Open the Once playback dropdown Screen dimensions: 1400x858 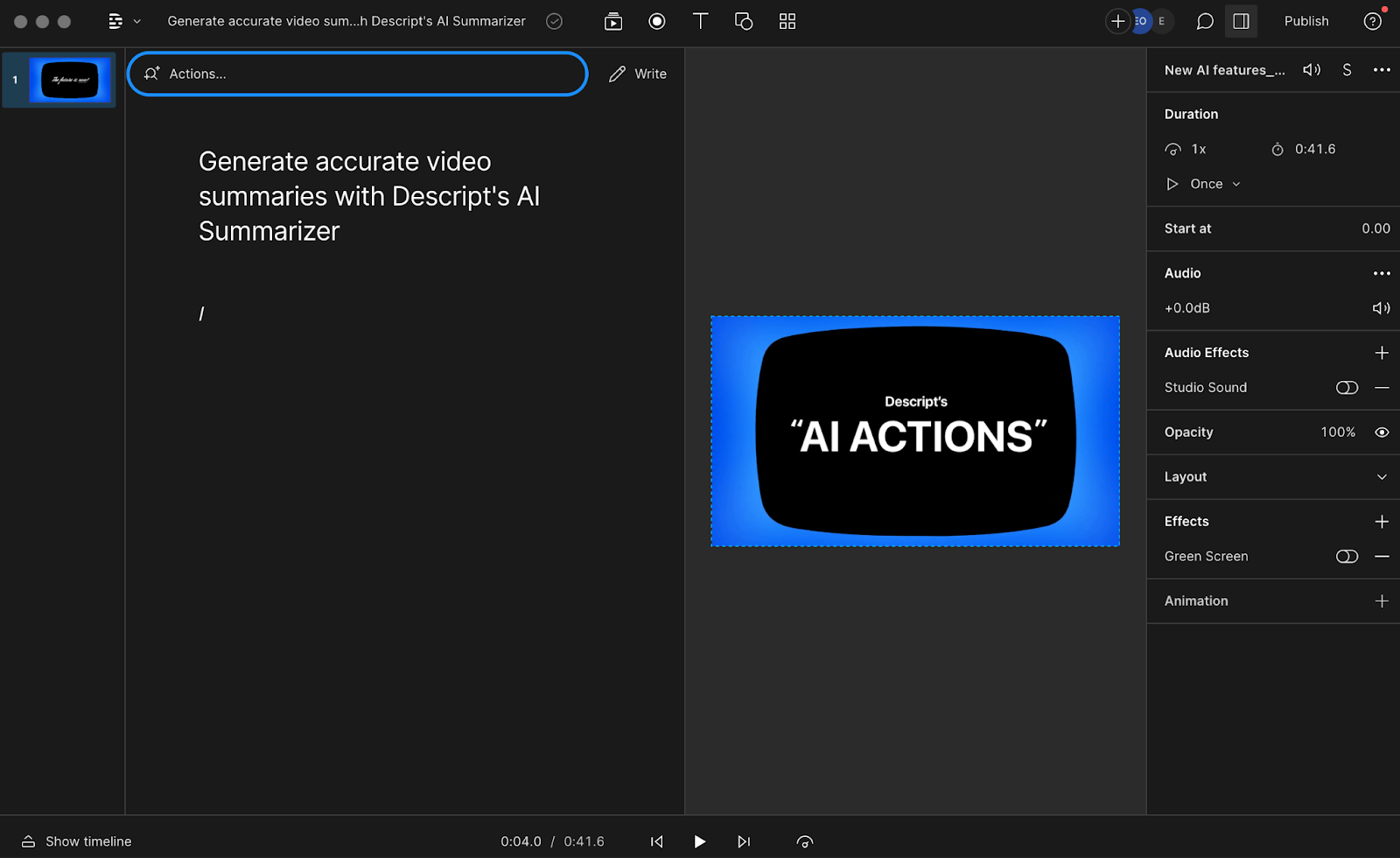[1204, 184]
